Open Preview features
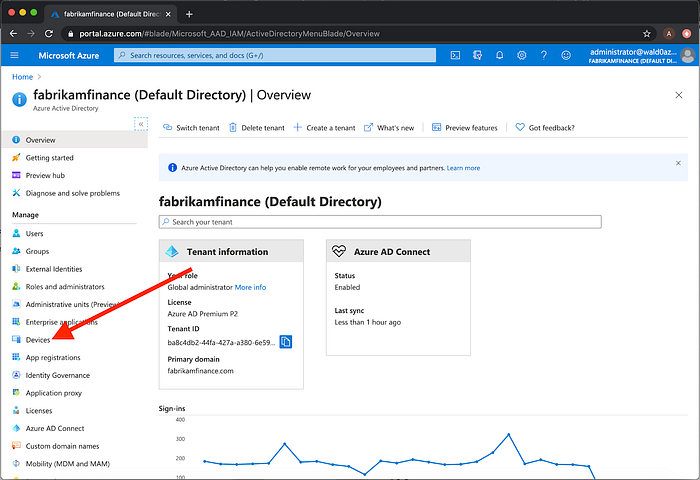This screenshot has width=700, height=480. point(465,128)
